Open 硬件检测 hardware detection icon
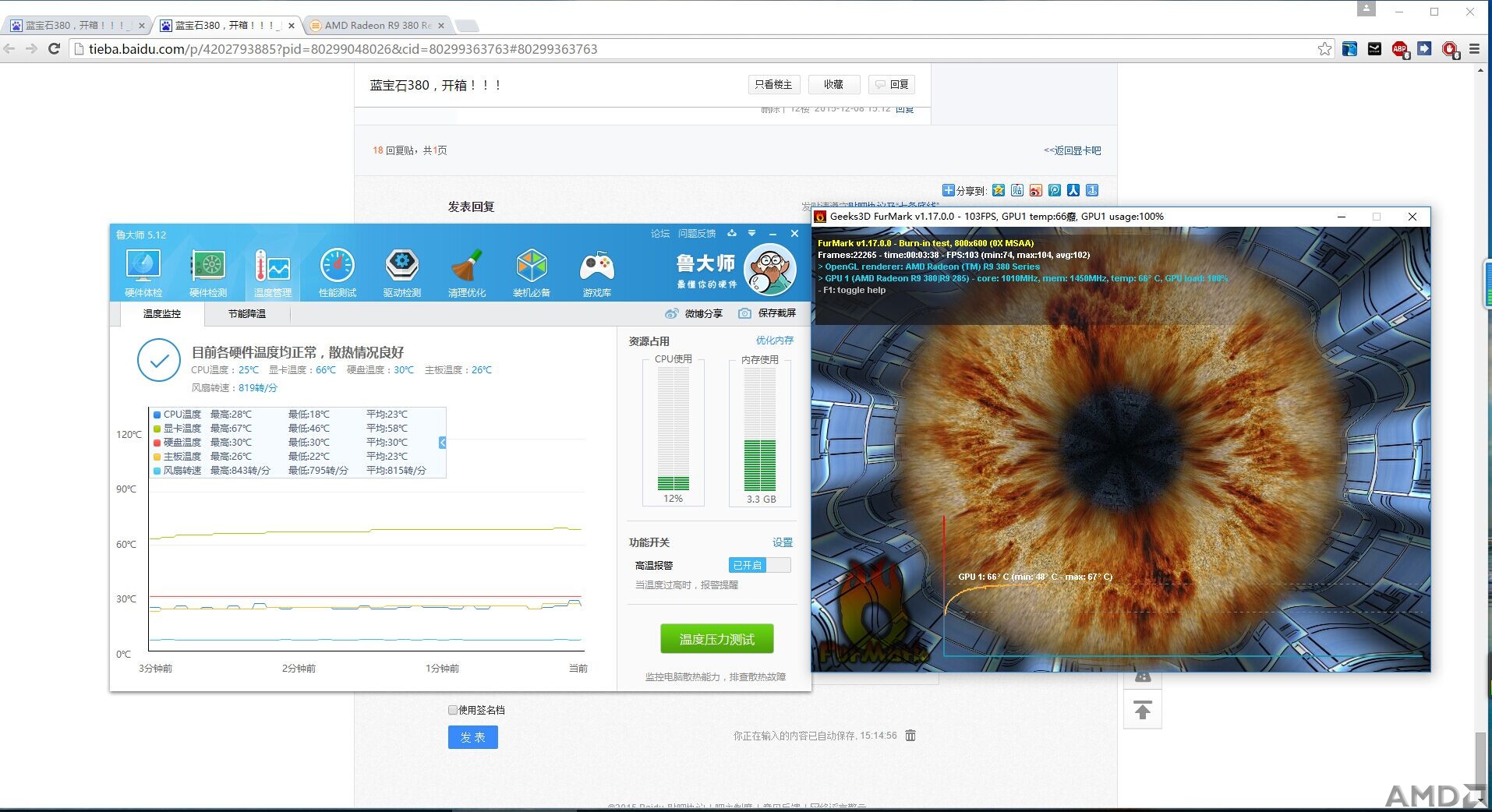1492x812 pixels. point(208,274)
